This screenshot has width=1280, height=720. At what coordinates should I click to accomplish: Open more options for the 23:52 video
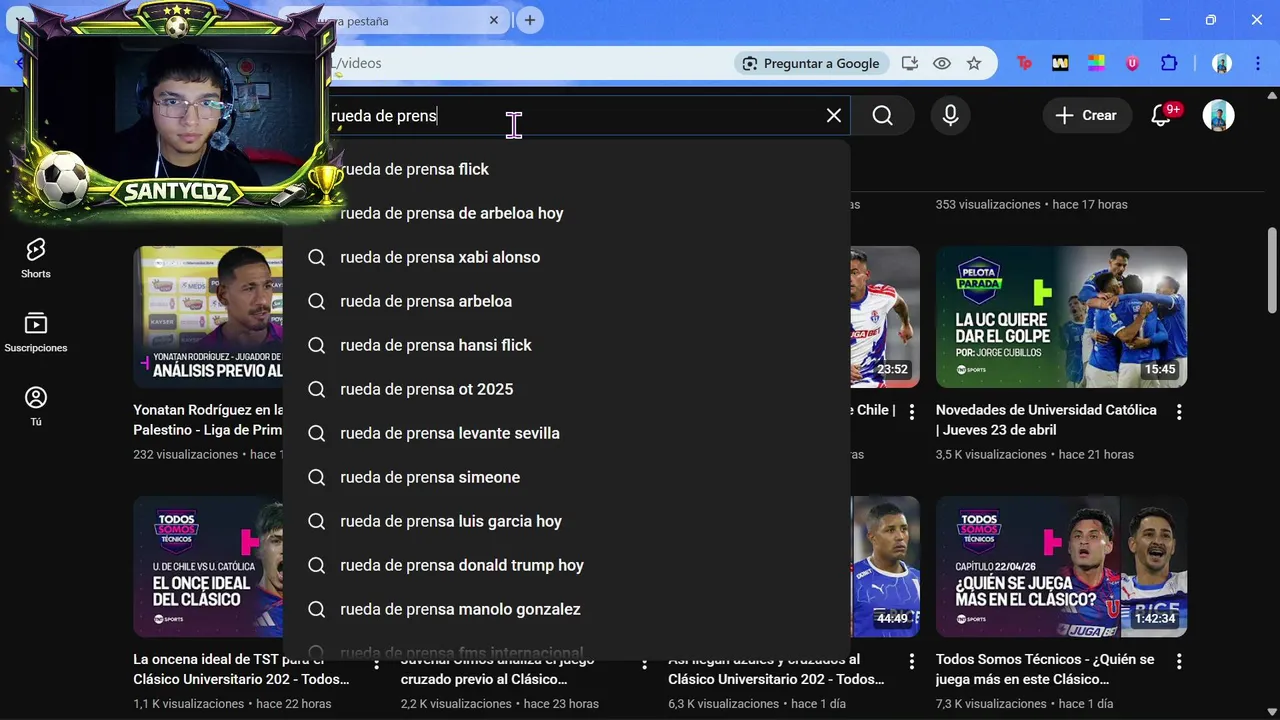click(911, 412)
